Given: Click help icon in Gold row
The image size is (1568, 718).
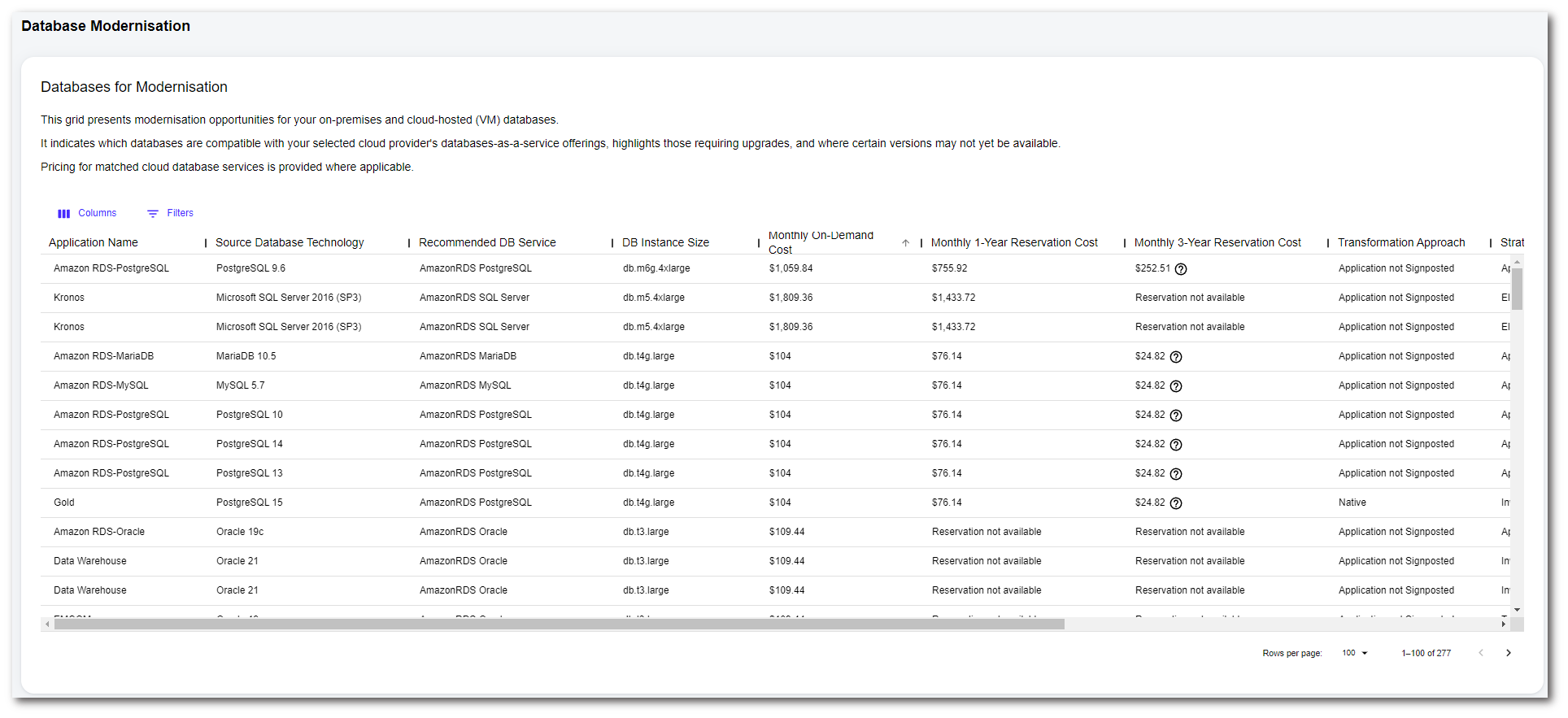Looking at the screenshot, I should (1176, 503).
